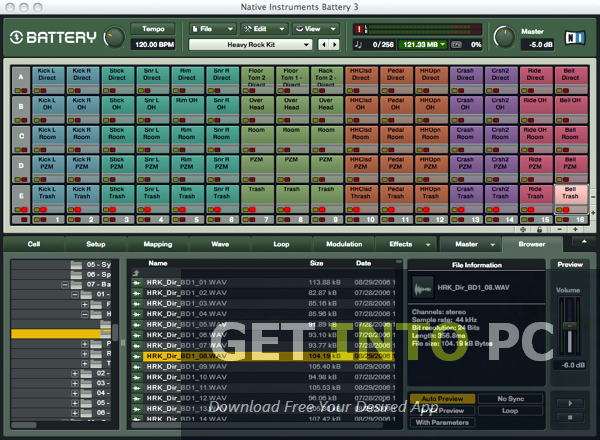The image size is (600, 440).
Task: Click the voices note icon
Action: point(358,45)
